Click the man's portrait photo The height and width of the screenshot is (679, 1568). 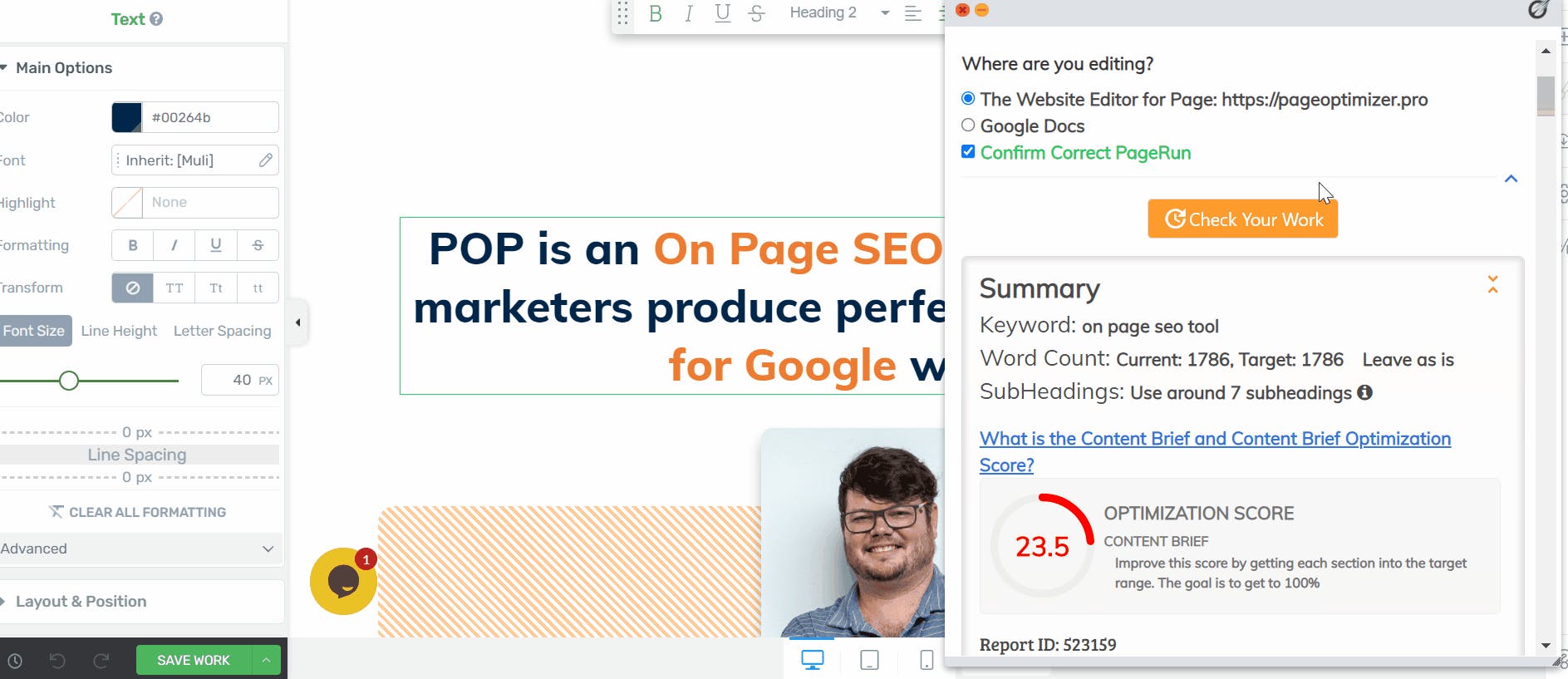coord(853,533)
